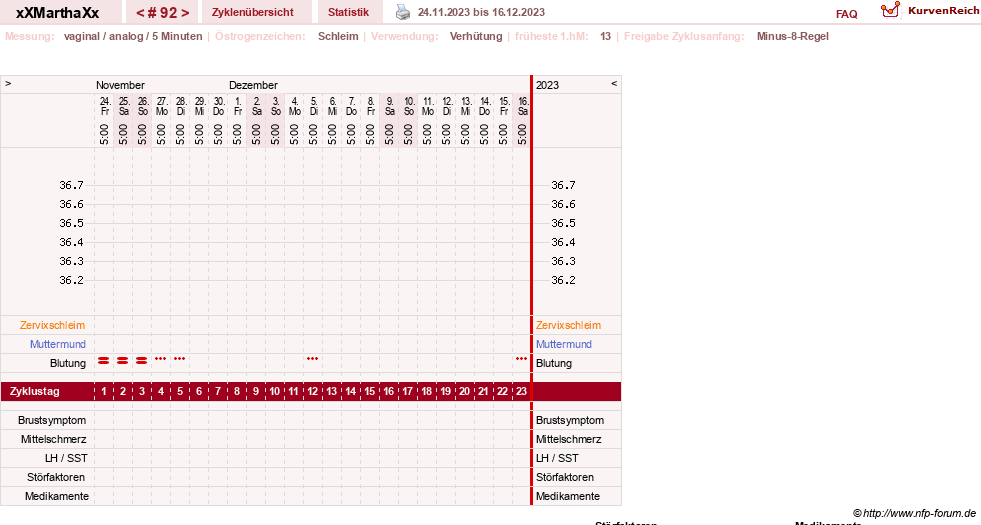Click the left Medikamente row label
Screen dimensions: 981x525
[57, 496]
